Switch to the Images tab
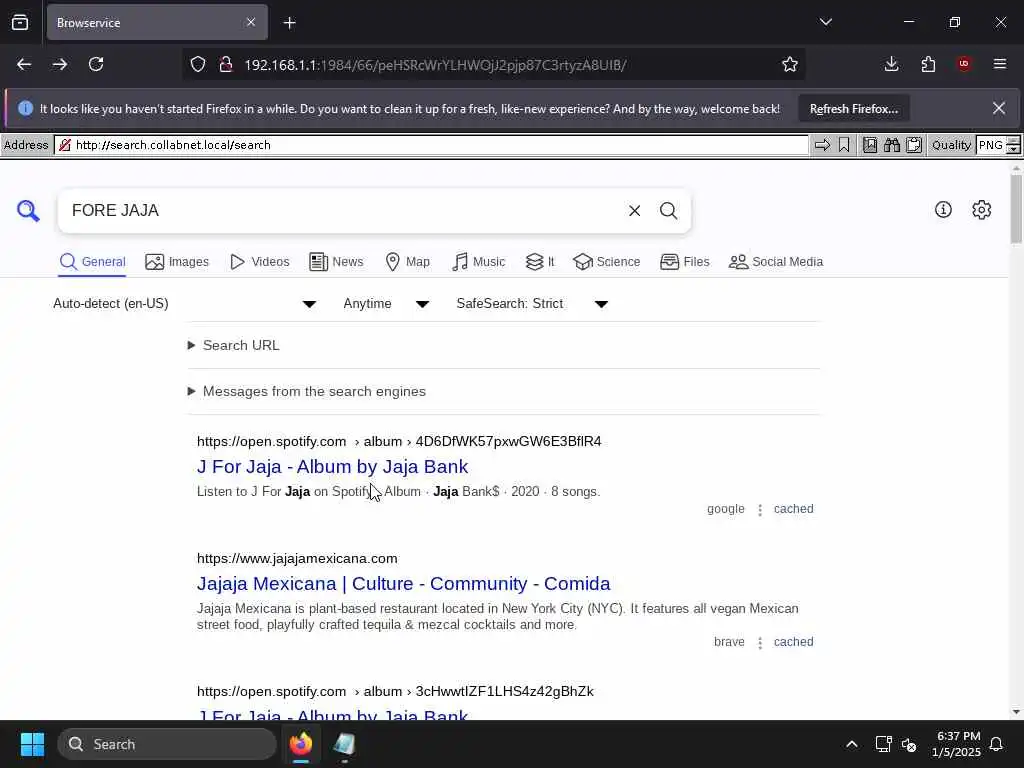This screenshot has width=1024, height=768. tap(177, 262)
